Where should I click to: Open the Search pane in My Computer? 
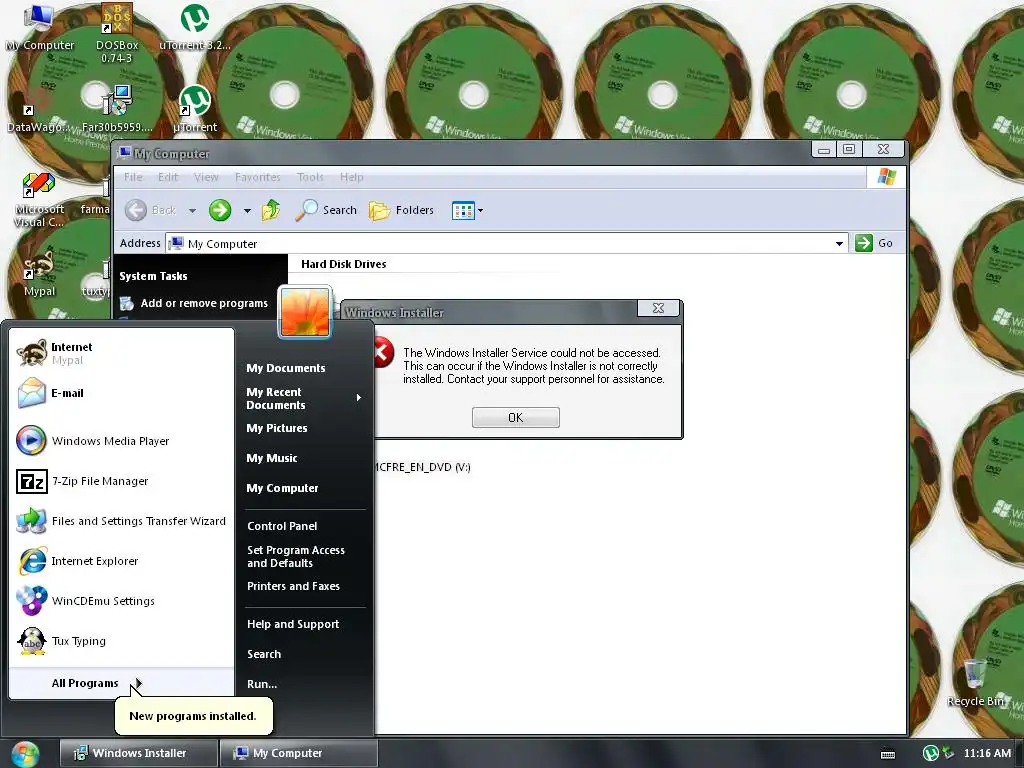pyautogui.click(x=326, y=210)
